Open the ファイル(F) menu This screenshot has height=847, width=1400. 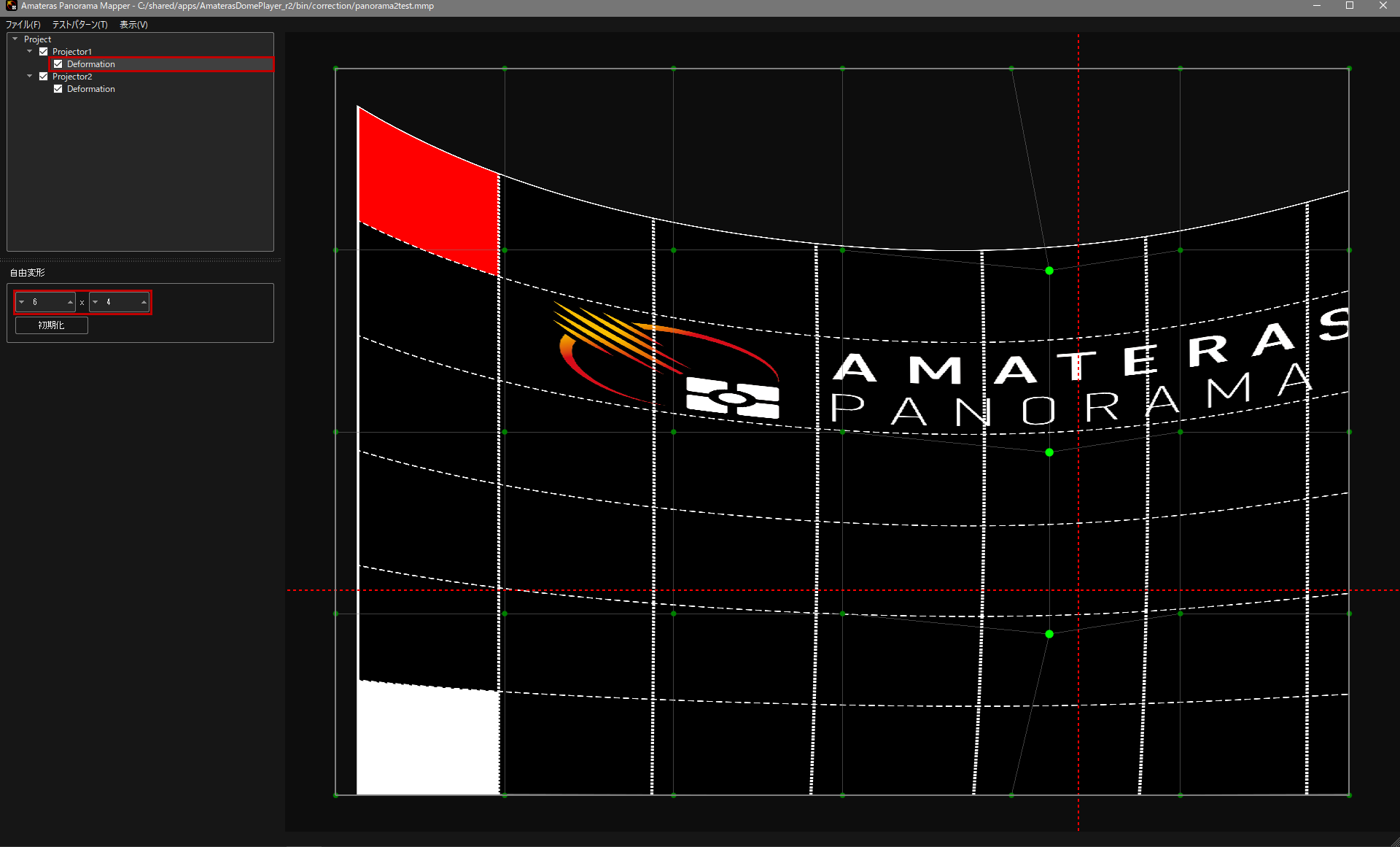tap(23, 25)
